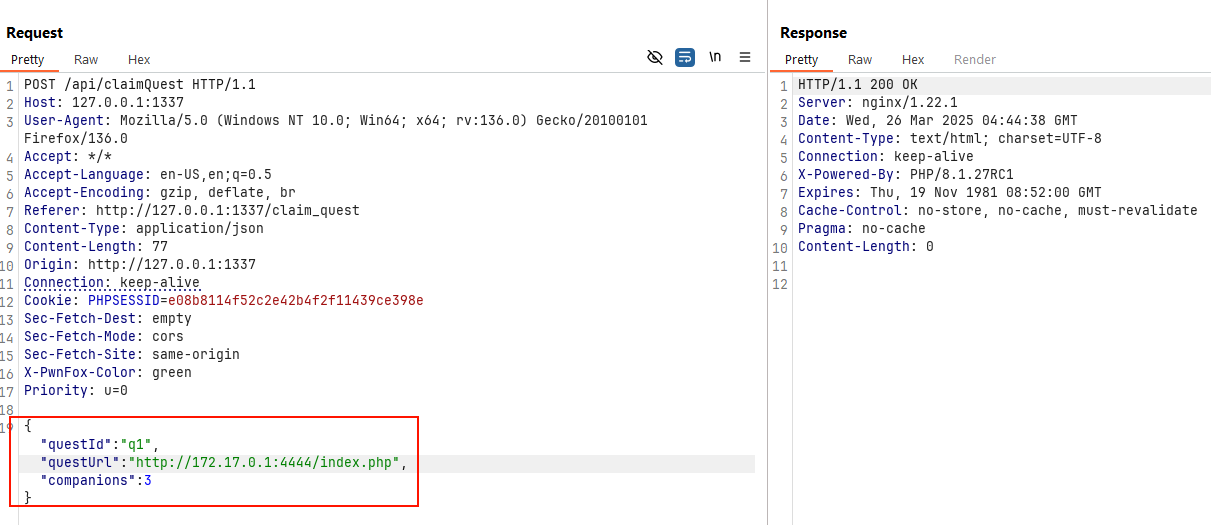Click the Accept-Language header line
The image size is (1211, 525).
coord(148,175)
